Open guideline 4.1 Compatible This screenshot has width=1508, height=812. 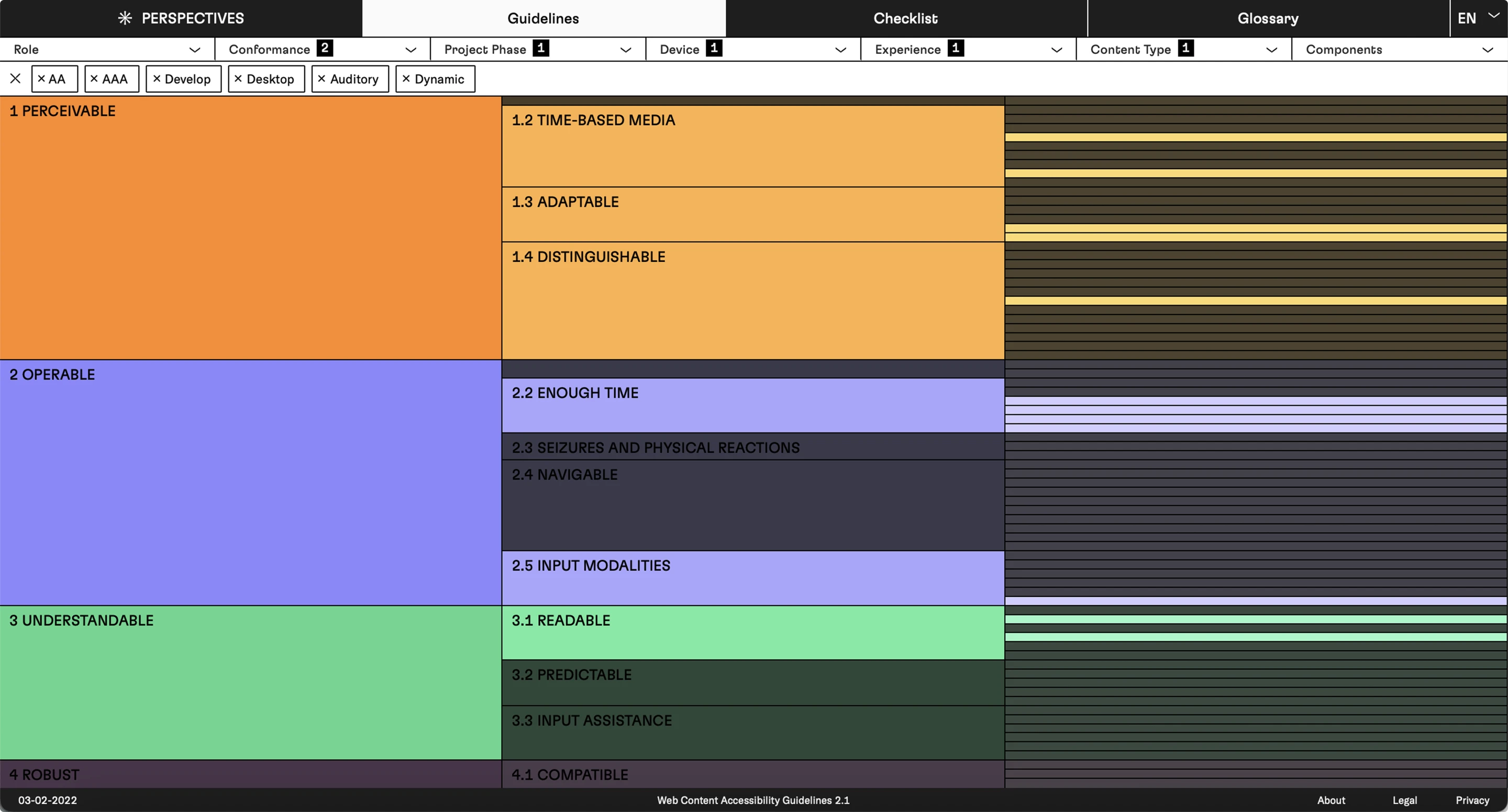tap(753, 774)
